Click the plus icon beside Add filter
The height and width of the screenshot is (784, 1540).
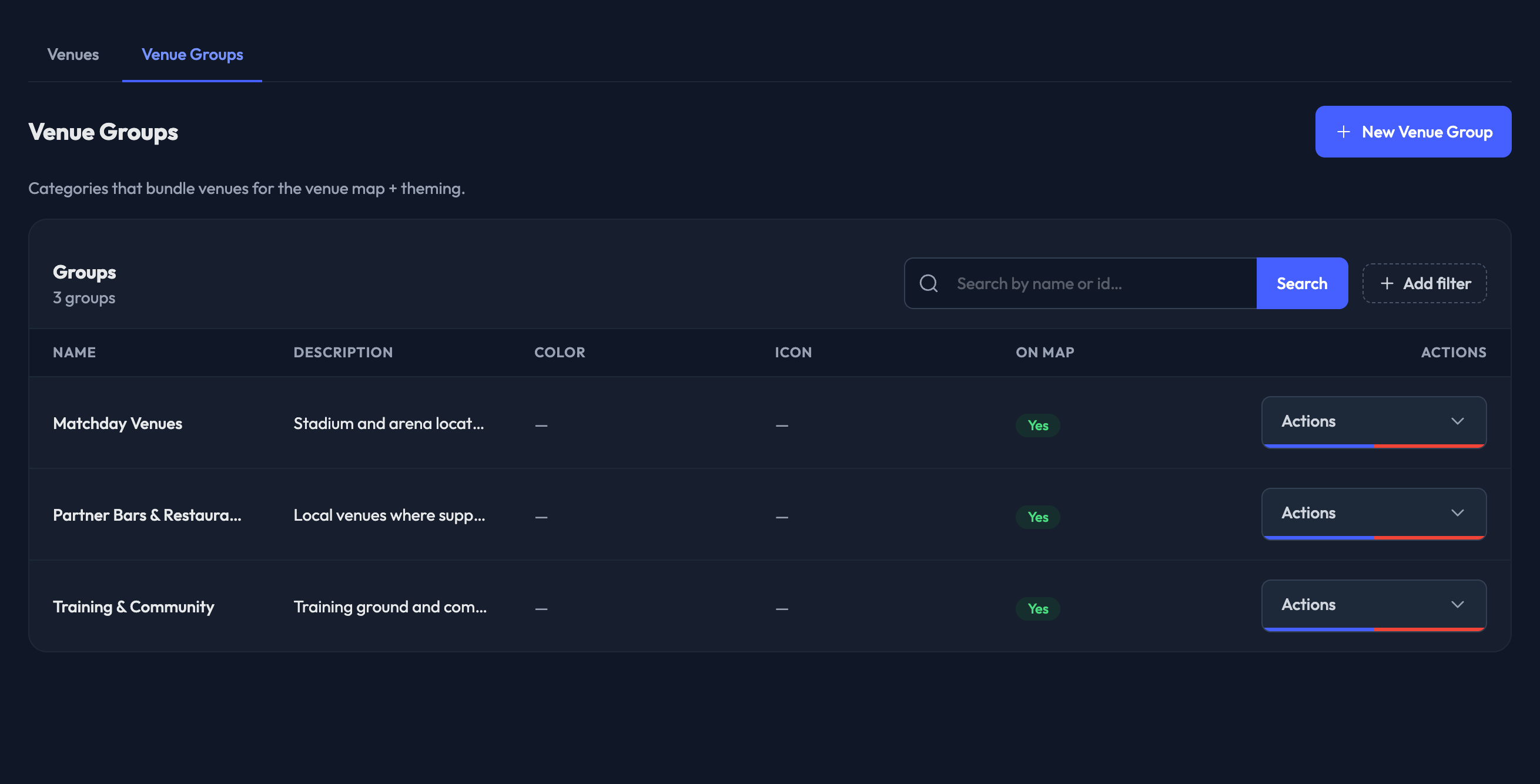pos(1387,283)
